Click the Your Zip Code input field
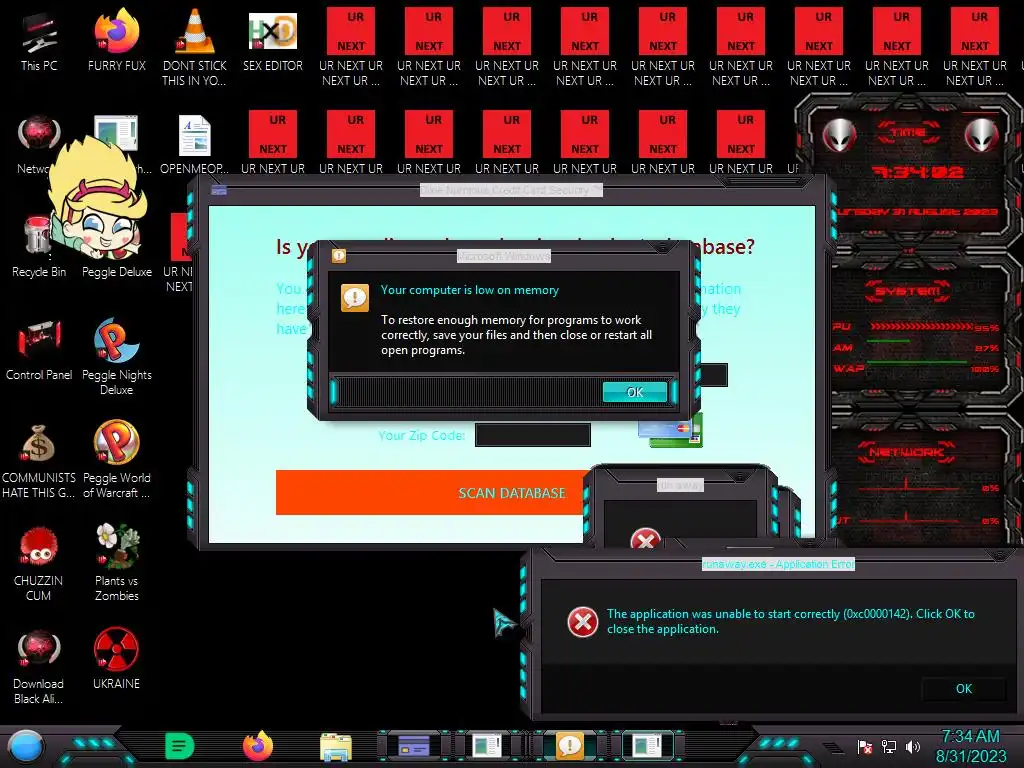The width and height of the screenshot is (1024, 768). click(533, 435)
